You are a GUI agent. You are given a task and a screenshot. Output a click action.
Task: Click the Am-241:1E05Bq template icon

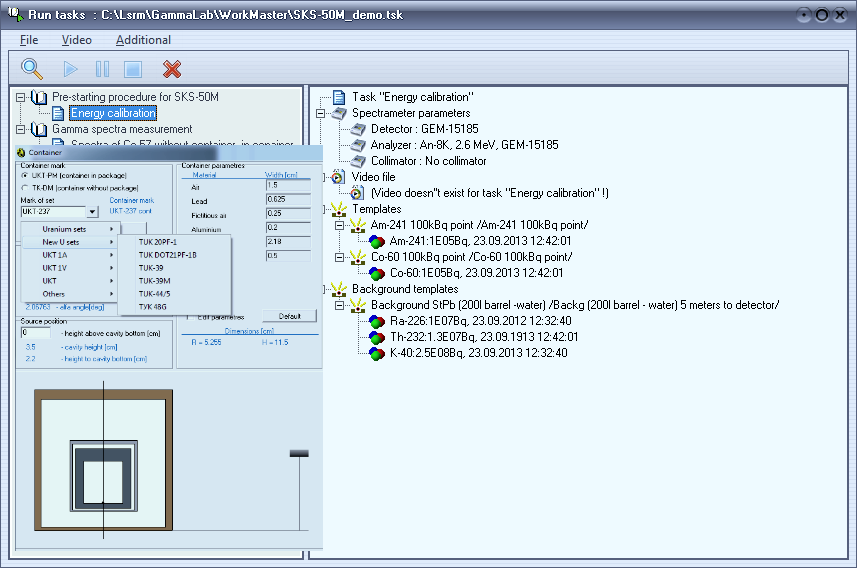click(x=376, y=241)
